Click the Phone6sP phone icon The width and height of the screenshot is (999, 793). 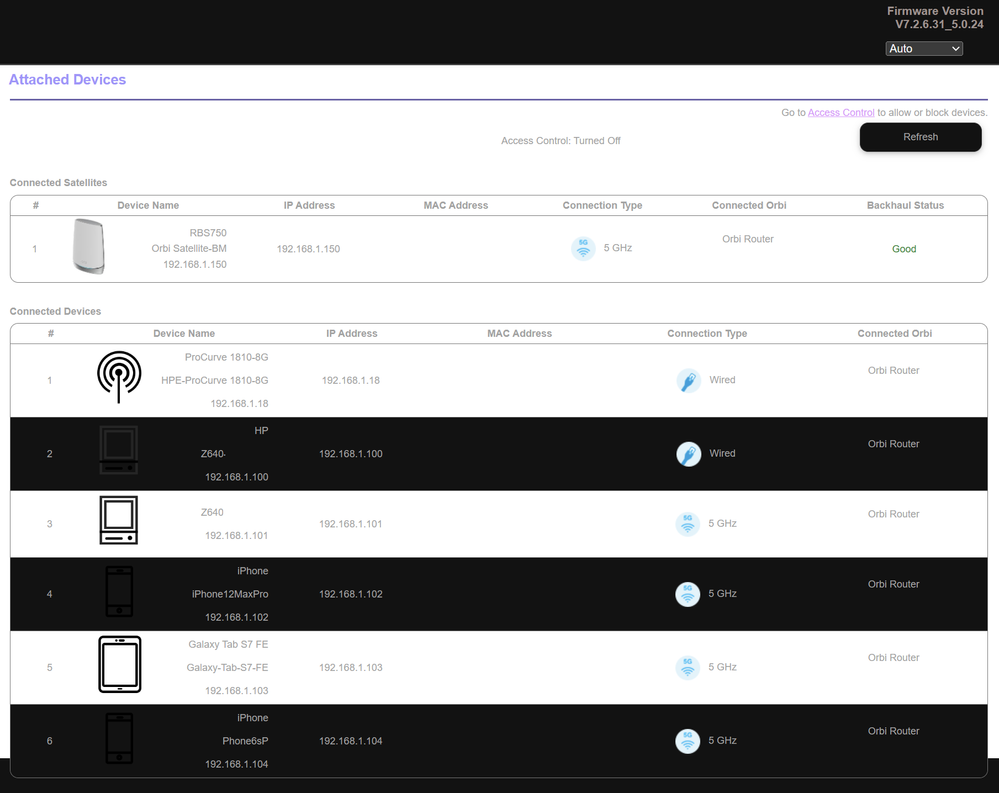pyautogui.click(x=118, y=739)
